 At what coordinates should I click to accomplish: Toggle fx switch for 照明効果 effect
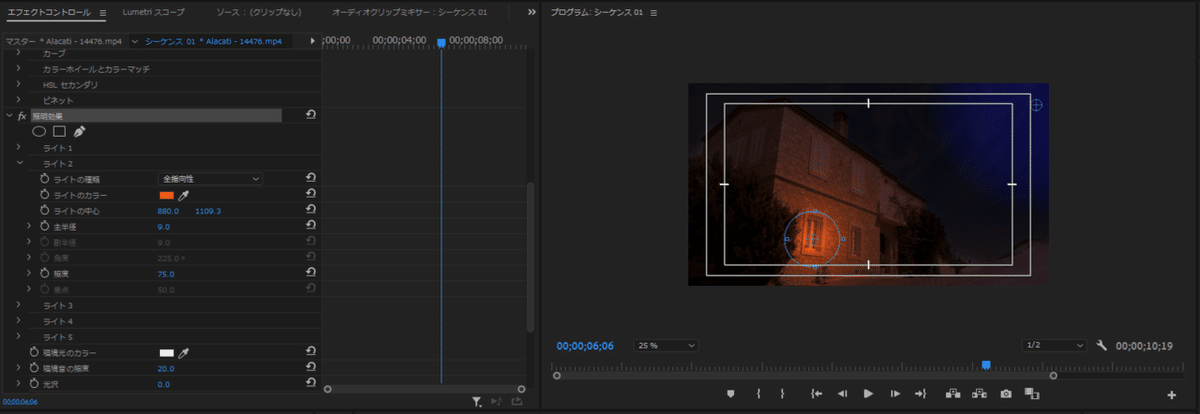coord(22,116)
